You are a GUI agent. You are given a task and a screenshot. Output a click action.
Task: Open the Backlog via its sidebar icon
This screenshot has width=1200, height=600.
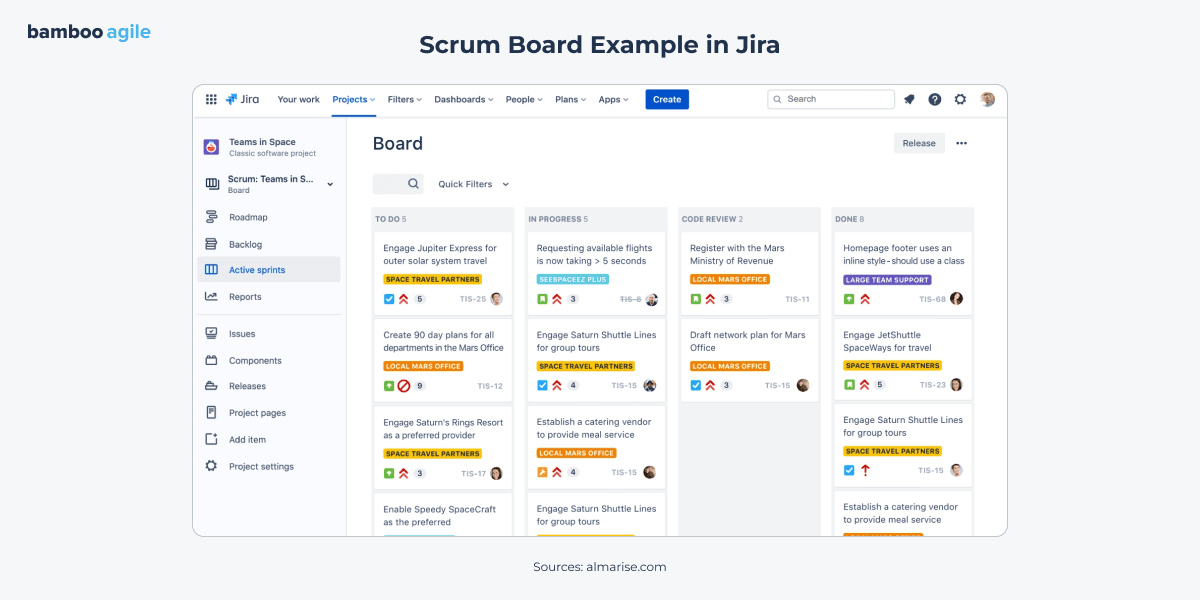coord(212,244)
